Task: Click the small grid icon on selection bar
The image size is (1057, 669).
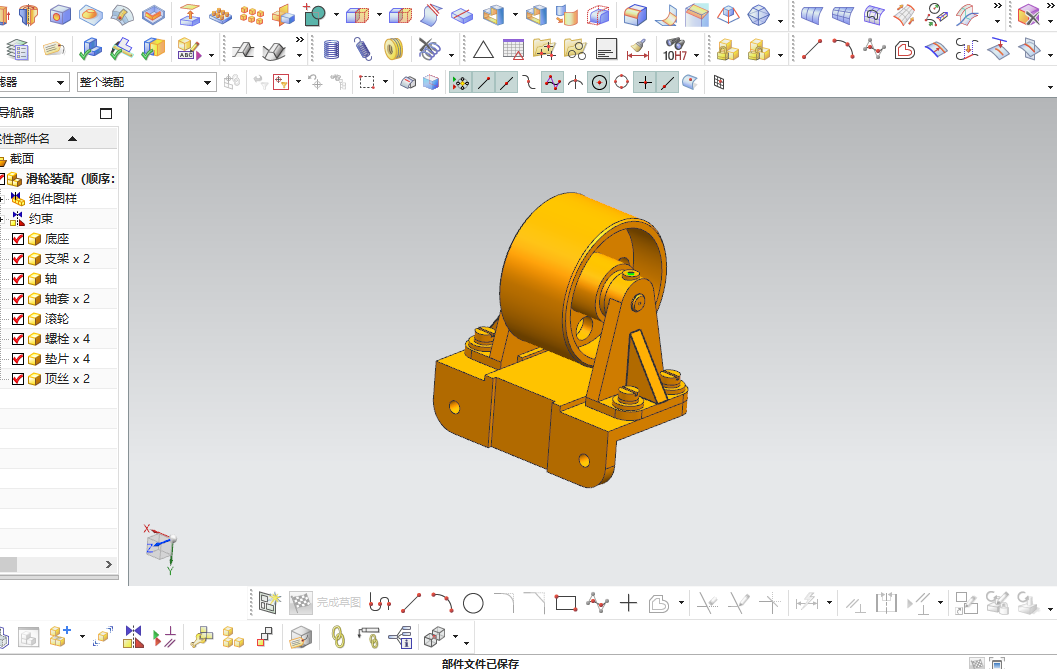Action: (x=719, y=82)
